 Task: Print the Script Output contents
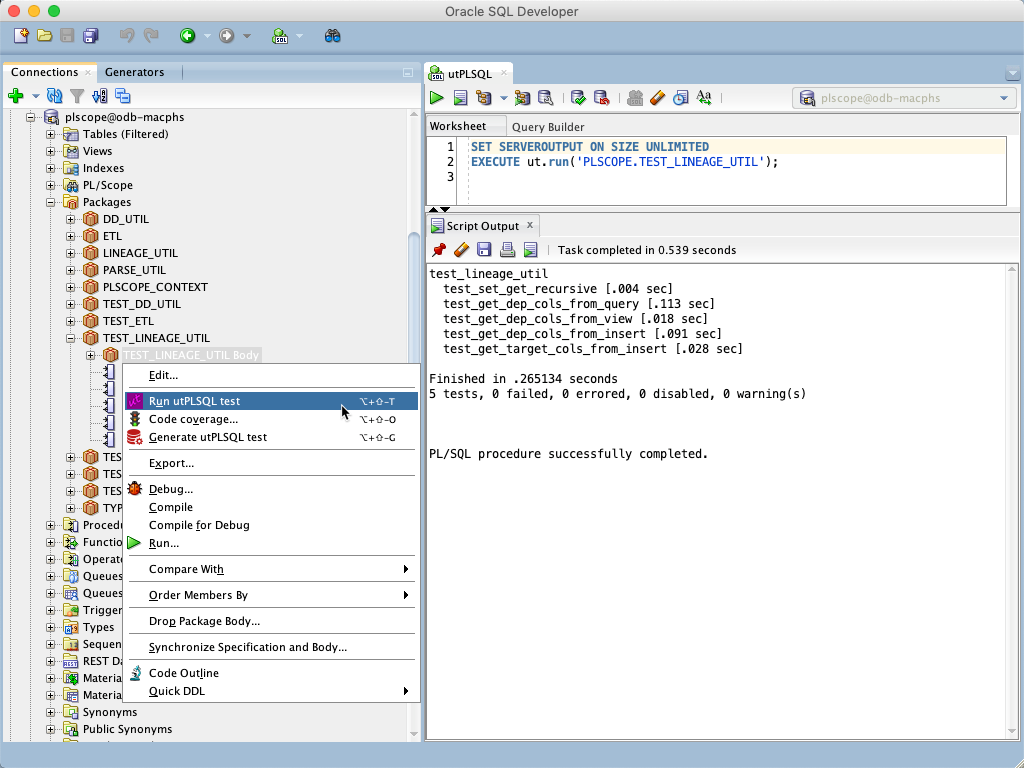[507, 249]
